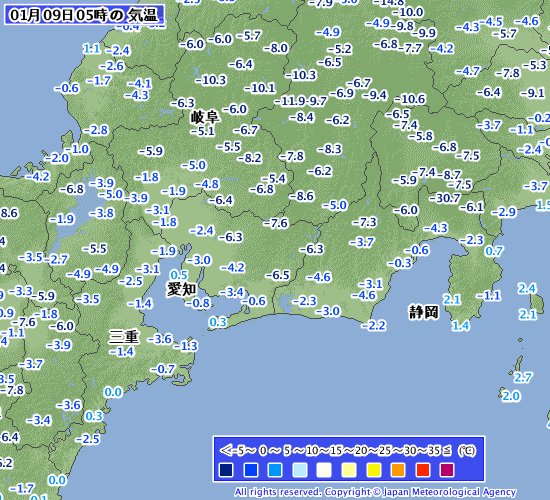This screenshot has height=500, width=550.
Task: Select the -10.6 temperature value
Action: [410, 99]
